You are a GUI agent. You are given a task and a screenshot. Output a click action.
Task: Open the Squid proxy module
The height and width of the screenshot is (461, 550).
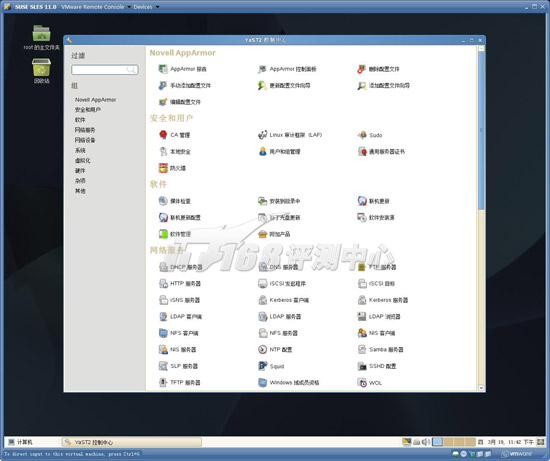point(271,366)
